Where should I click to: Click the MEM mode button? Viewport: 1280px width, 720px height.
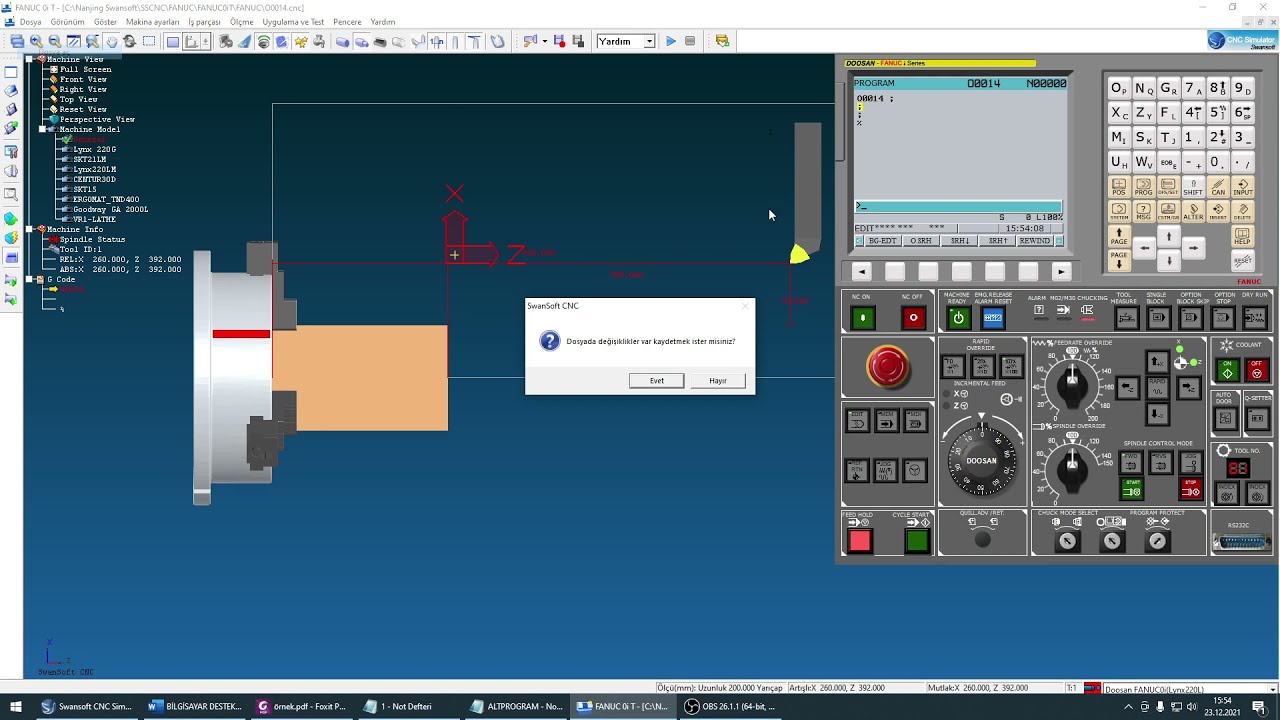tap(887, 420)
